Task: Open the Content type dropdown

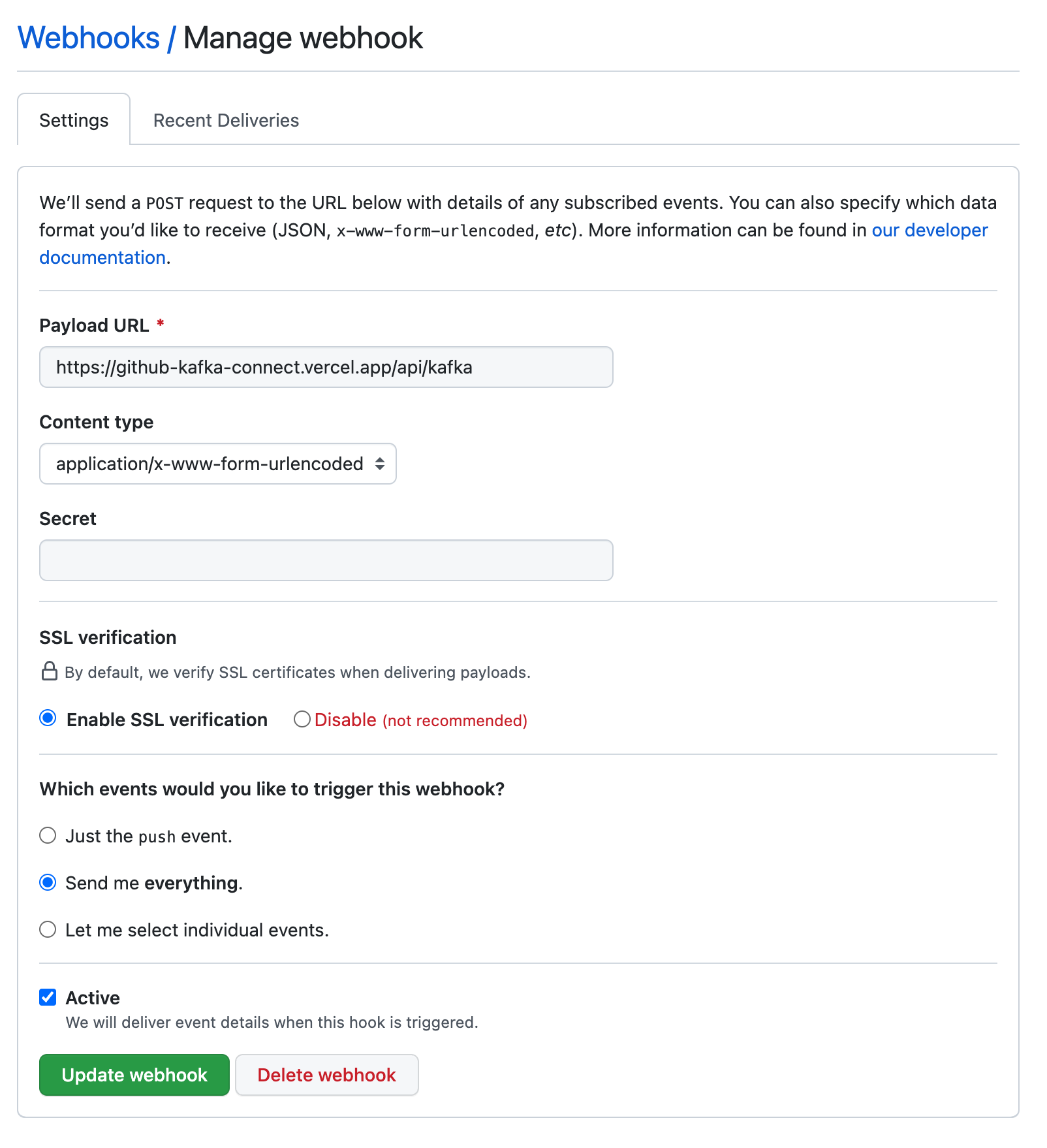Action: 217,464
